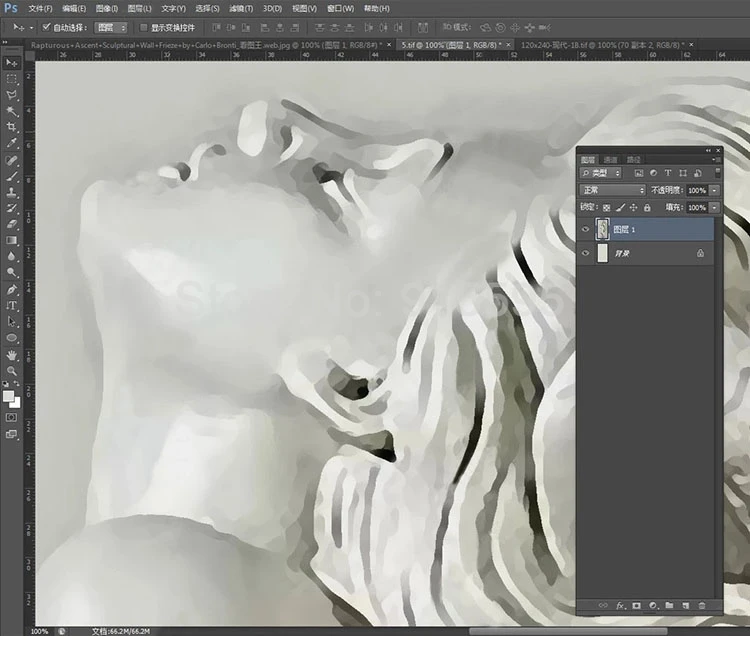Click the foreground color swatch
The width and height of the screenshot is (750, 646).
(9, 396)
